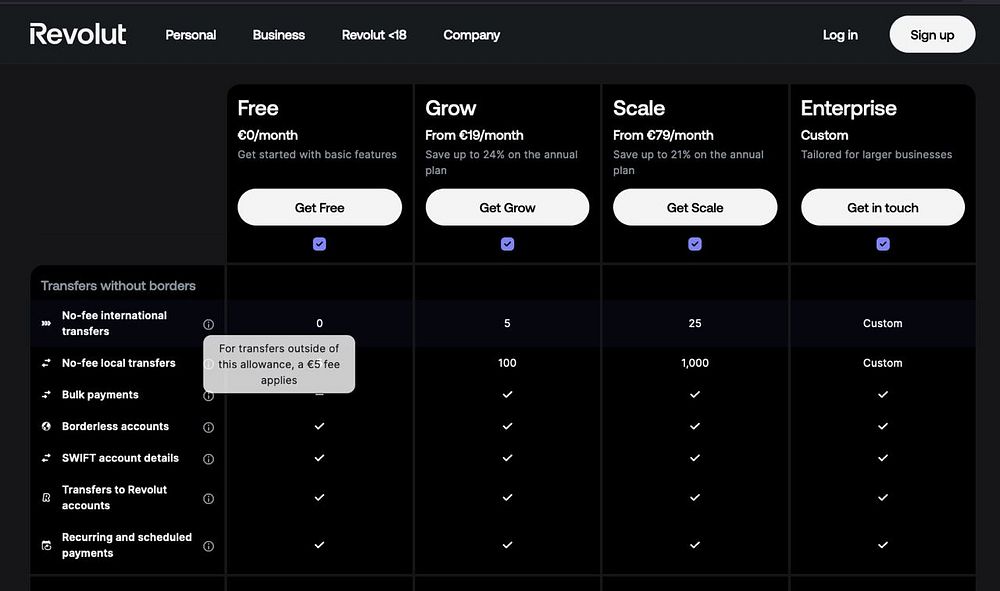This screenshot has width=1000, height=591.
Task: Click the Log in link
Action: click(840, 35)
